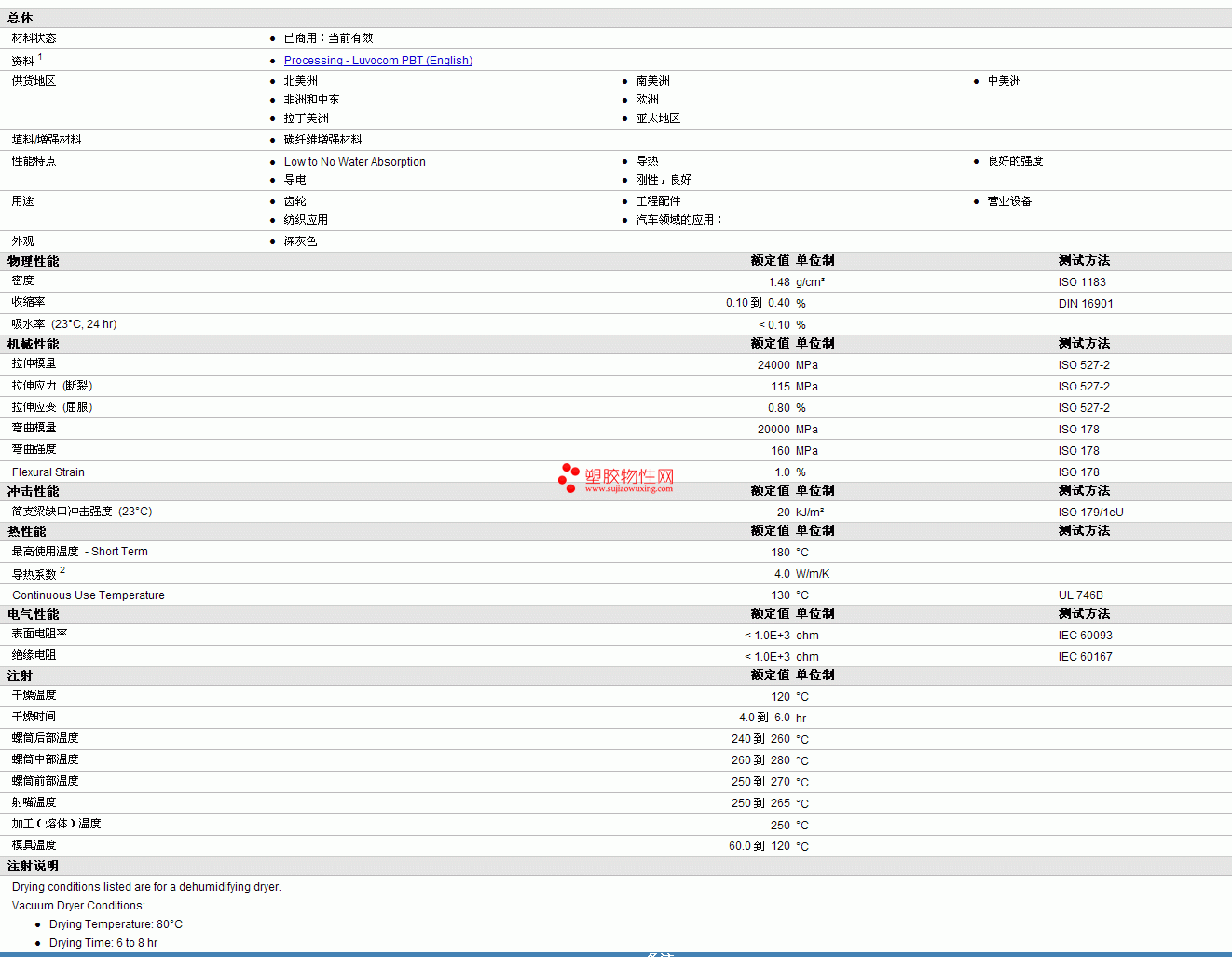Screen dimensions: 1232x957
Task: Click the 欧洲 region entry
Action: (647, 100)
